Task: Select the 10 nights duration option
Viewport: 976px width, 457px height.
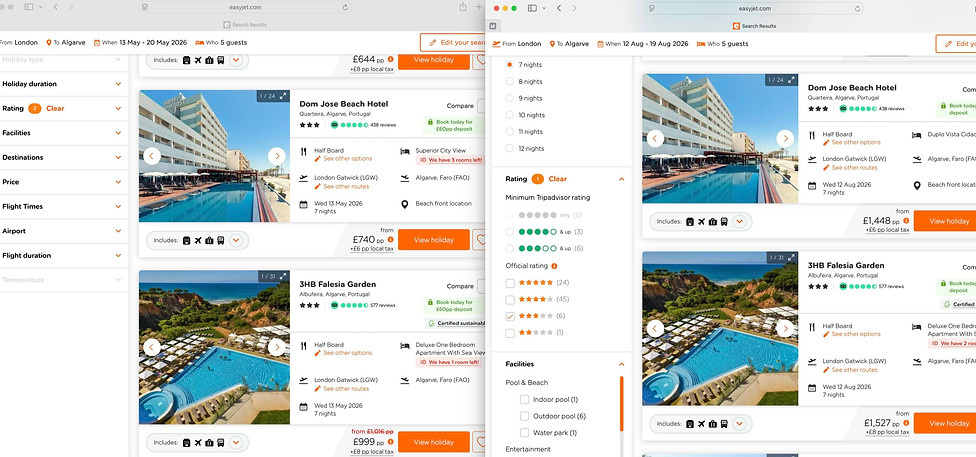Action: point(510,115)
